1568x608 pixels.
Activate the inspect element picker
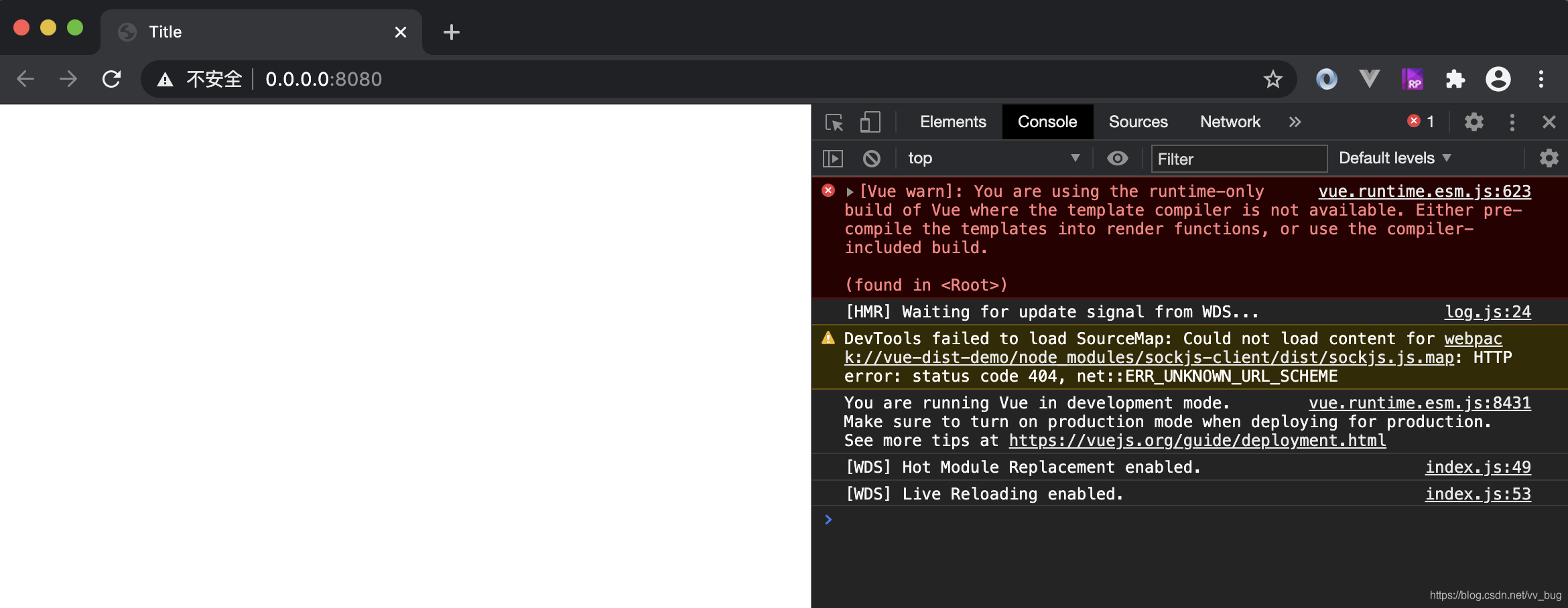[834, 122]
